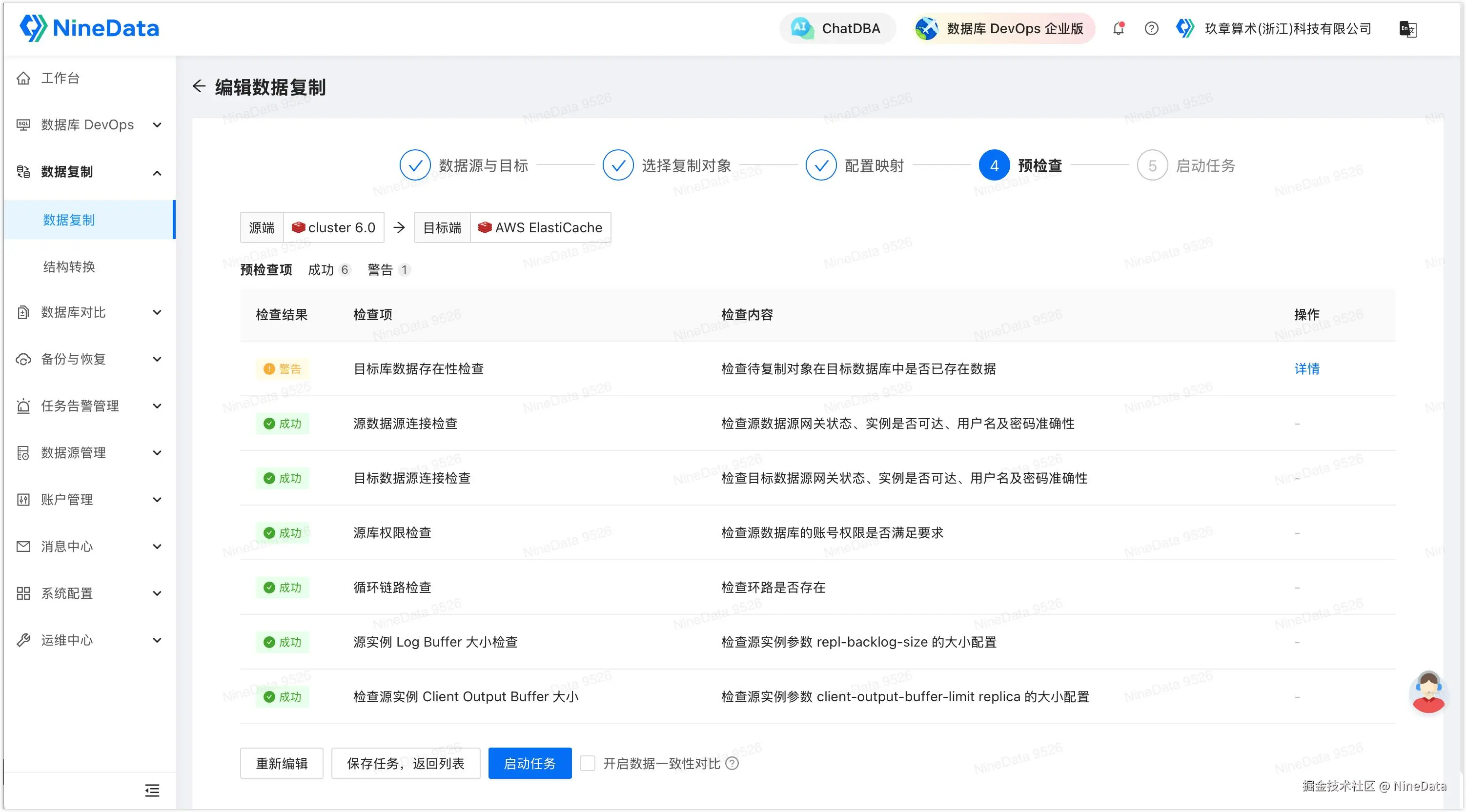Open the customer support avatar chat
This screenshot has height=812, width=1466.
click(x=1428, y=692)
